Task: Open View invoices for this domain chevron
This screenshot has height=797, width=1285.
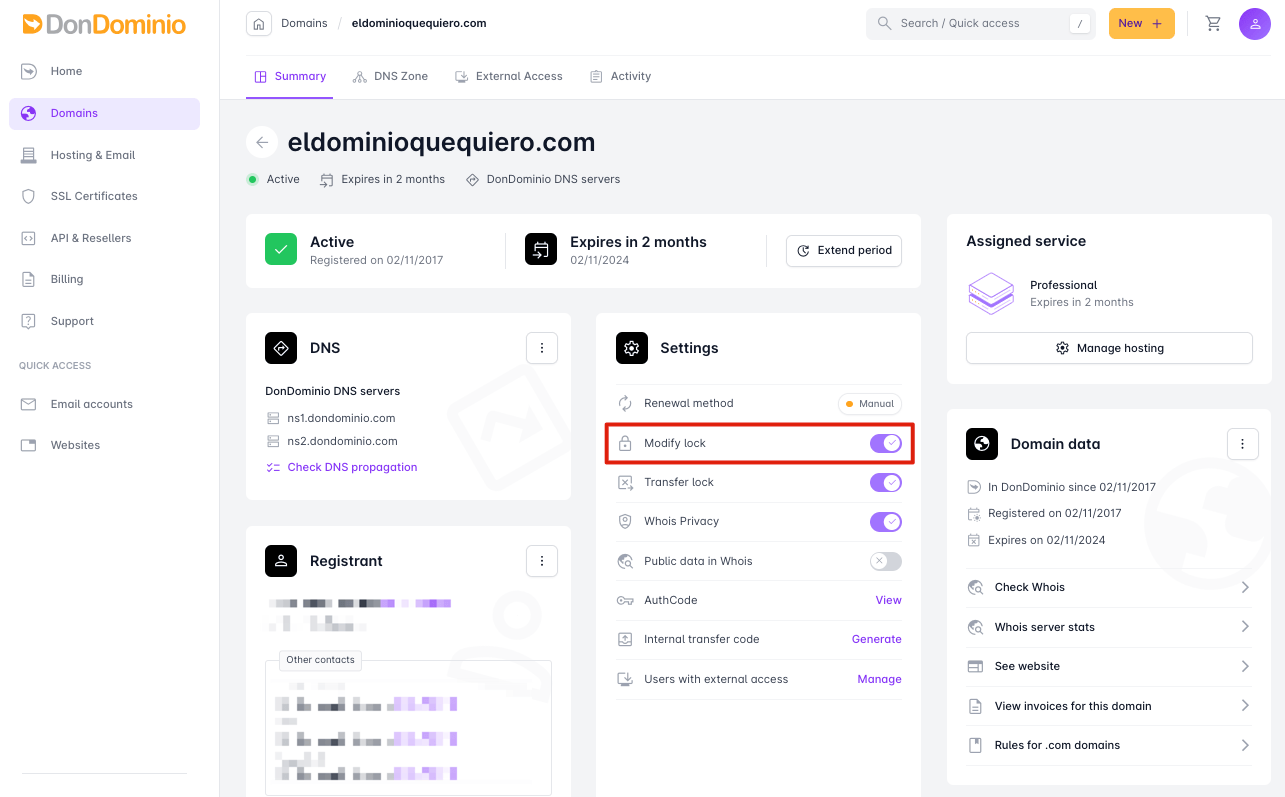Action: 1245,706
